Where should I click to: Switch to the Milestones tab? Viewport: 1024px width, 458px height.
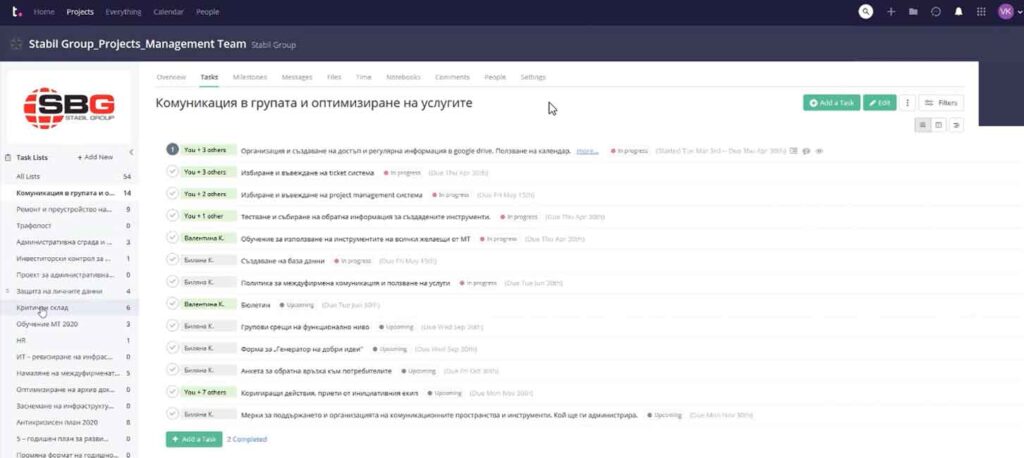(250, 77)
